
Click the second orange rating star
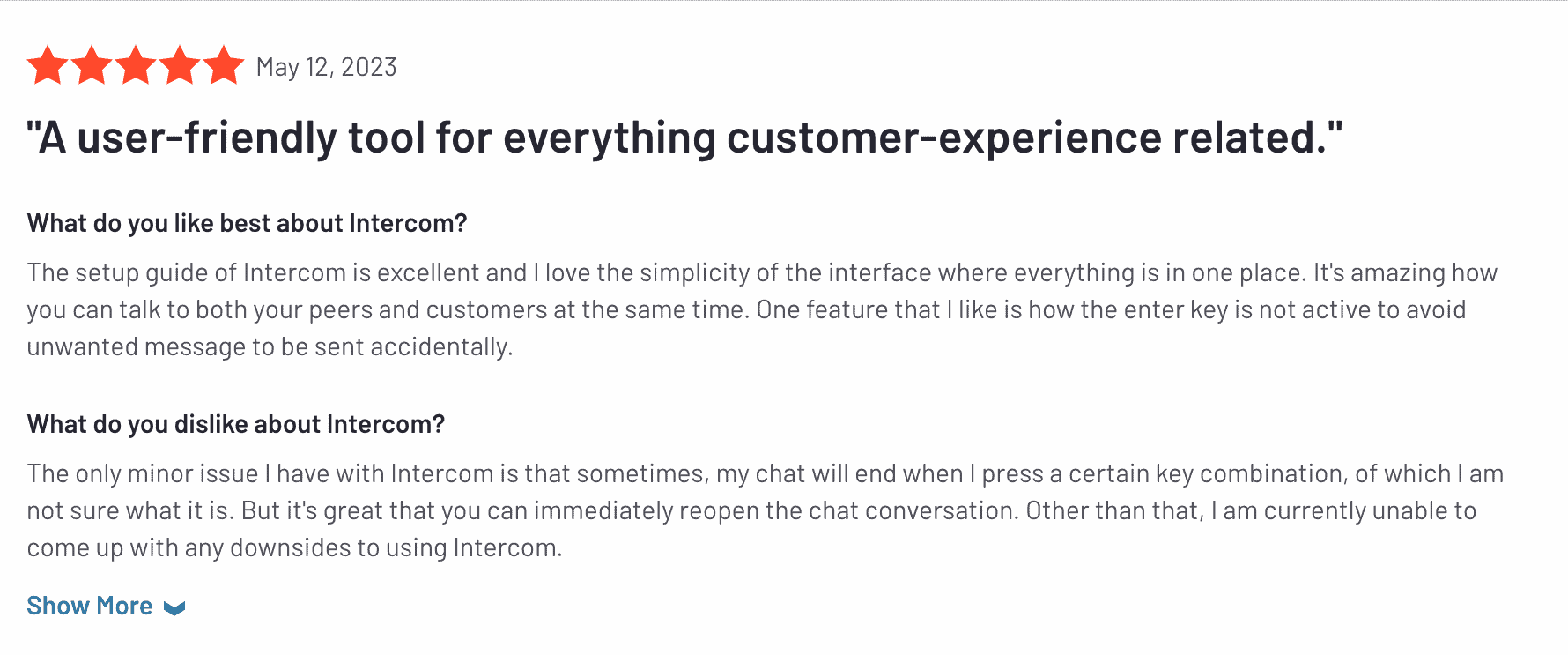point(92,66)
